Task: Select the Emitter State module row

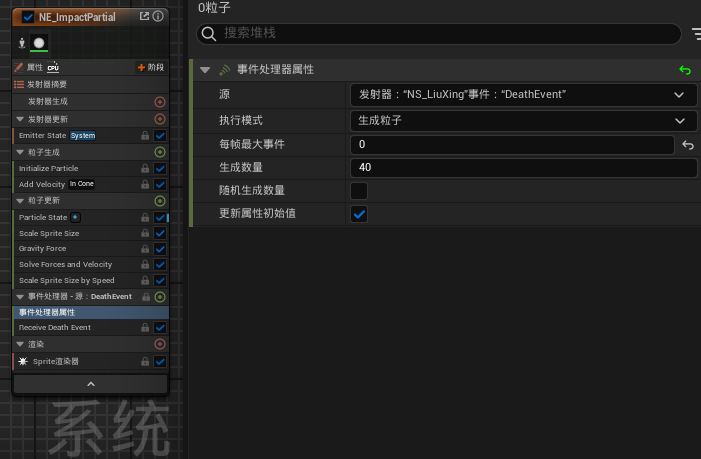Action: click(x=91, y=135)
